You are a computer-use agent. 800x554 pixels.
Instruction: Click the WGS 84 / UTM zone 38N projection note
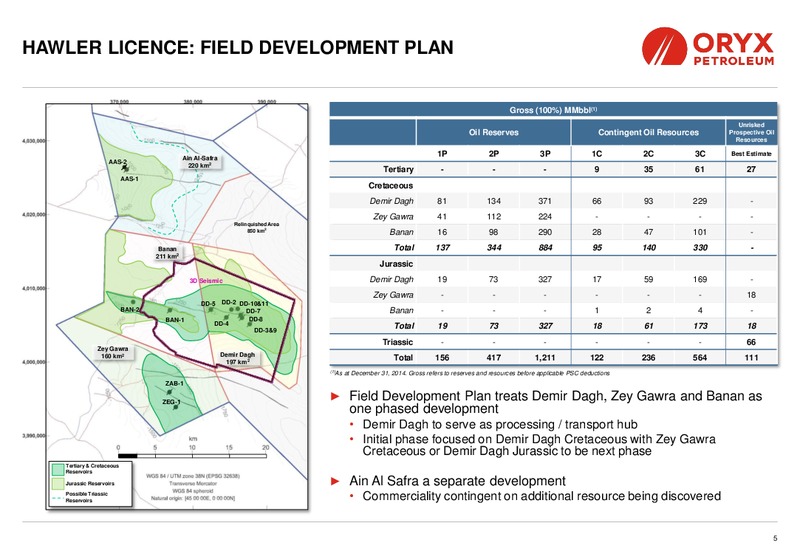coord(193,476)
